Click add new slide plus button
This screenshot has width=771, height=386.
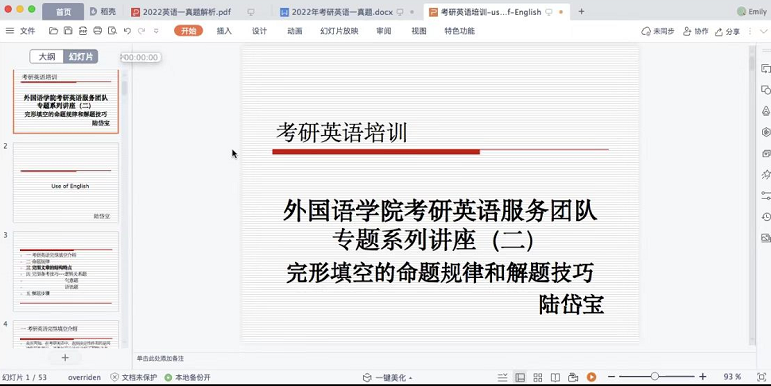tap(65, 357)
